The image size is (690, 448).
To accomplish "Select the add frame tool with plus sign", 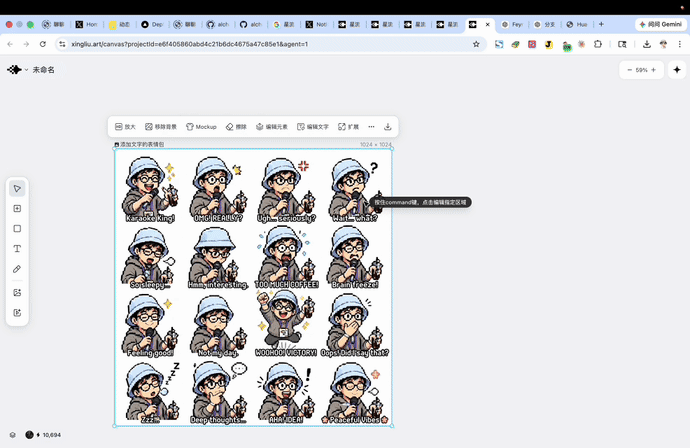I will (17, 209).
